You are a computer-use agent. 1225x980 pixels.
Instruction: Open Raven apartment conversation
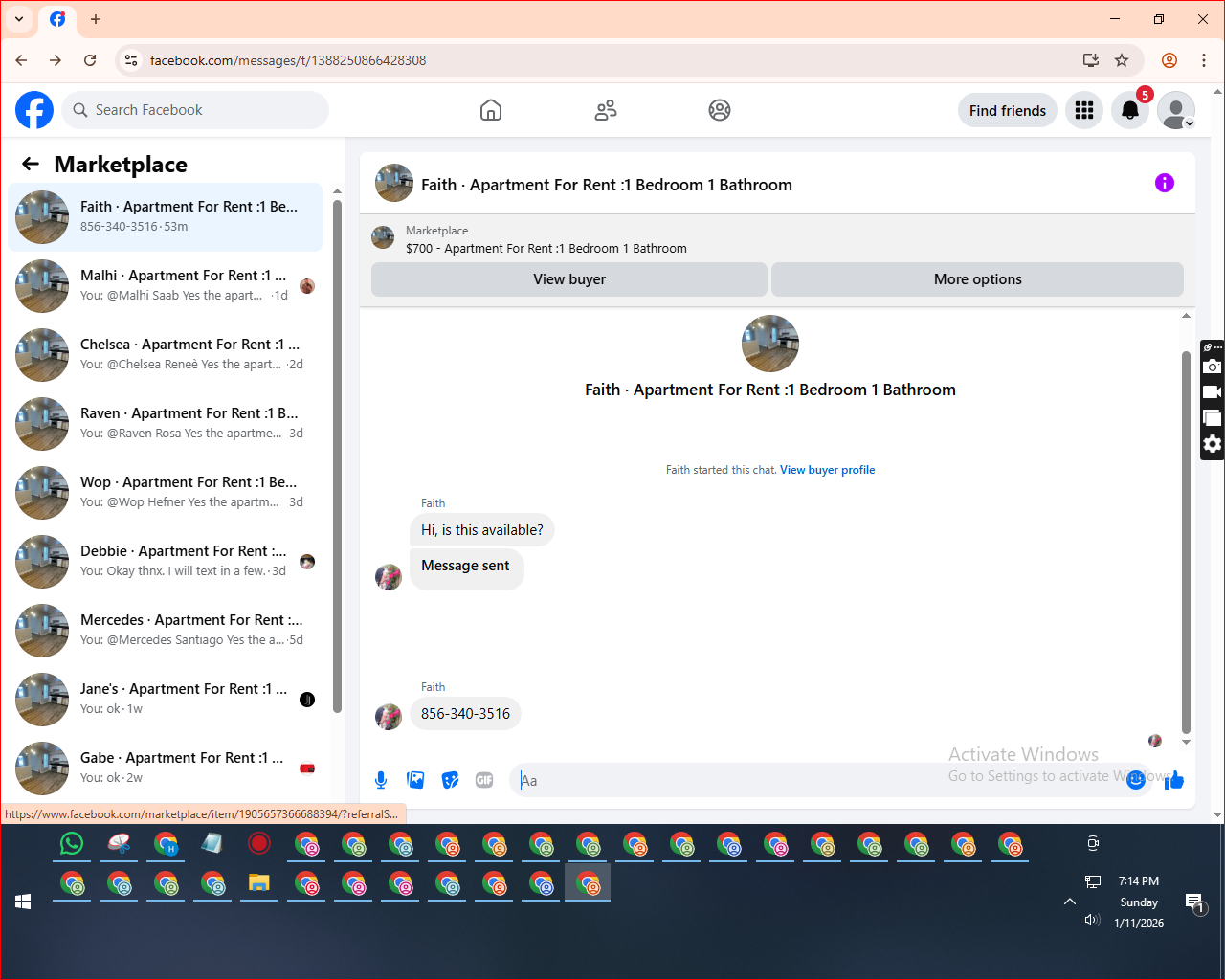point(166,424)
